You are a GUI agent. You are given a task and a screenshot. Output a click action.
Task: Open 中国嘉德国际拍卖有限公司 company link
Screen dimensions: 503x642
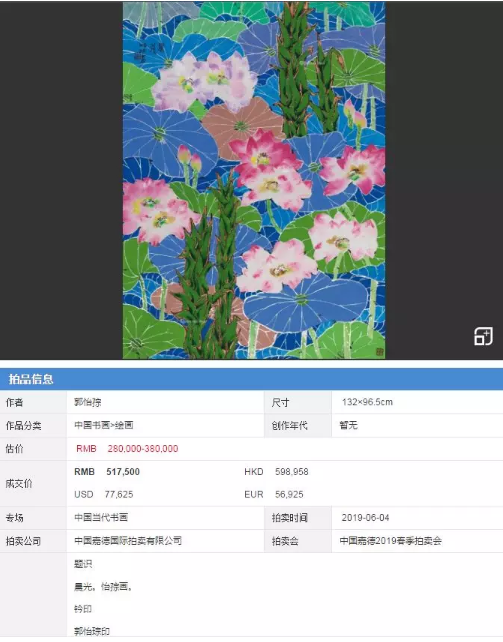[128, 541]
